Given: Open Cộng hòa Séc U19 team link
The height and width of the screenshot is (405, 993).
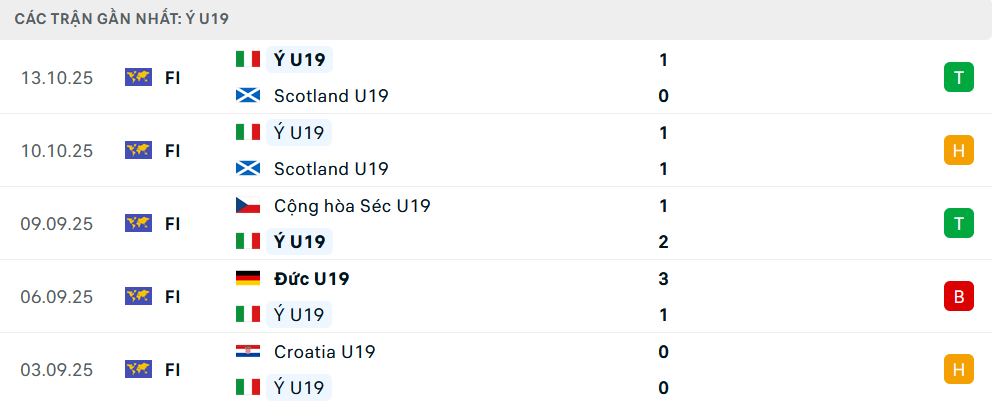Looking at the screenshot, I should point(352,205).
